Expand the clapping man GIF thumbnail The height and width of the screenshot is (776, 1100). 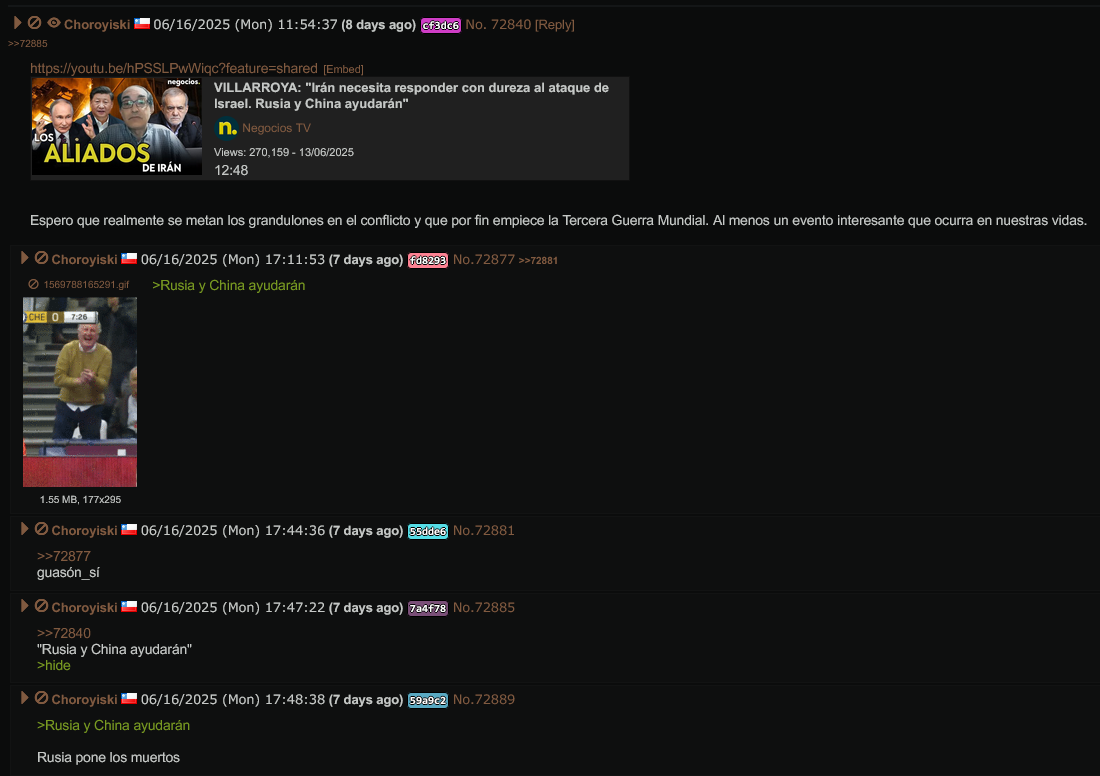80,392
